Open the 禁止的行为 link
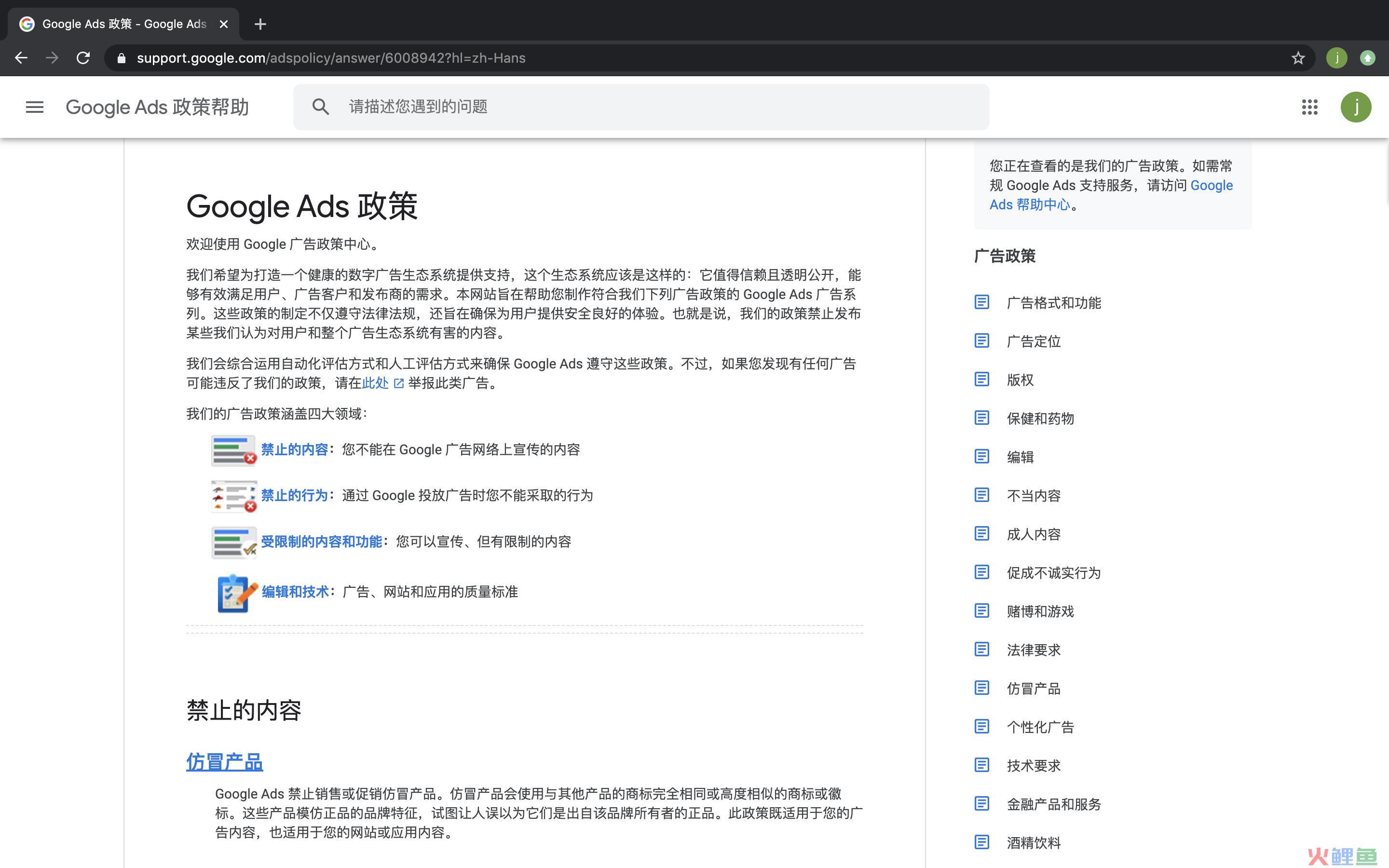This screenshot has width=1389, height=868. tap(295, 495)
